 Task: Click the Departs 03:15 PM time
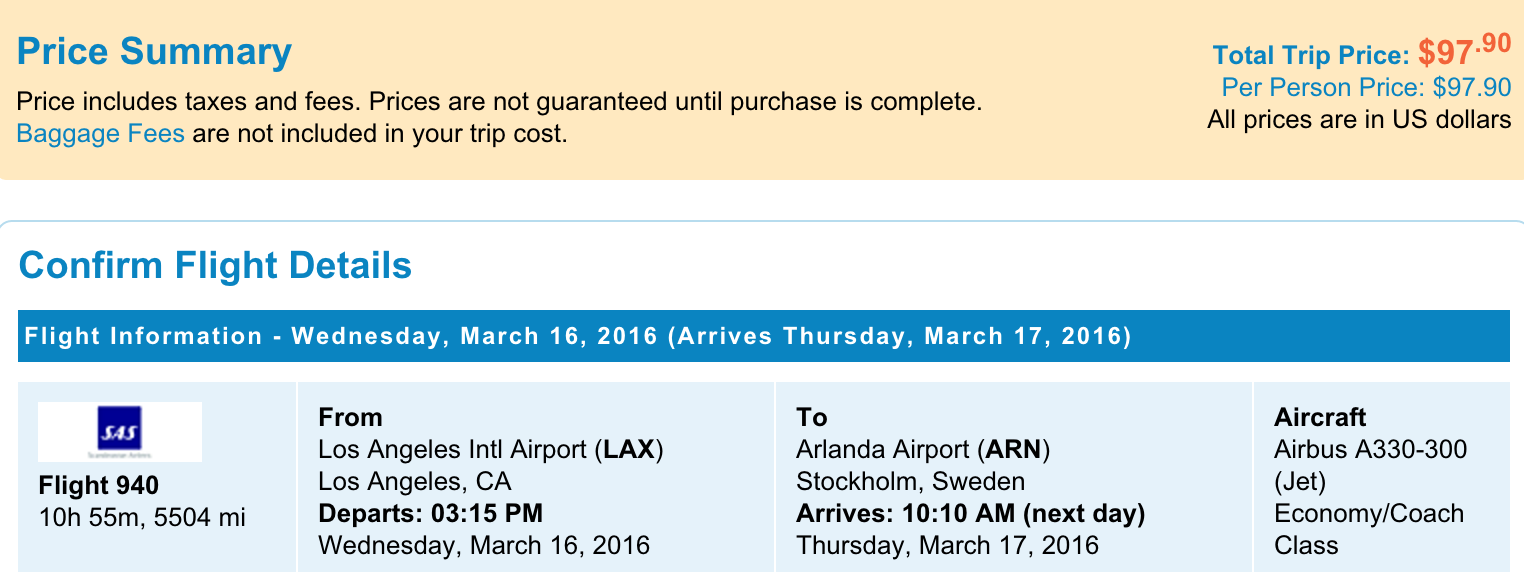(430, 514)
